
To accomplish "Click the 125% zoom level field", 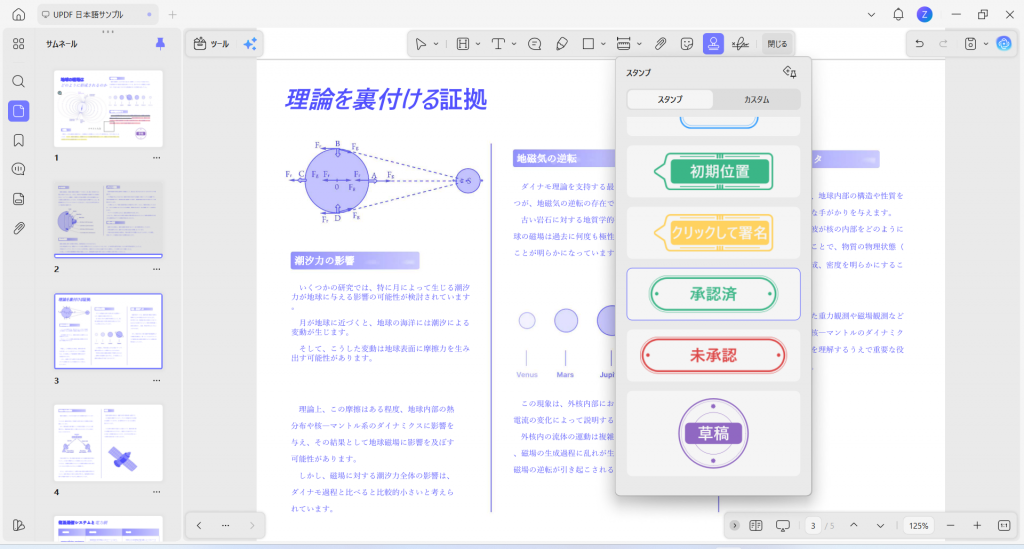I will 919,525.
